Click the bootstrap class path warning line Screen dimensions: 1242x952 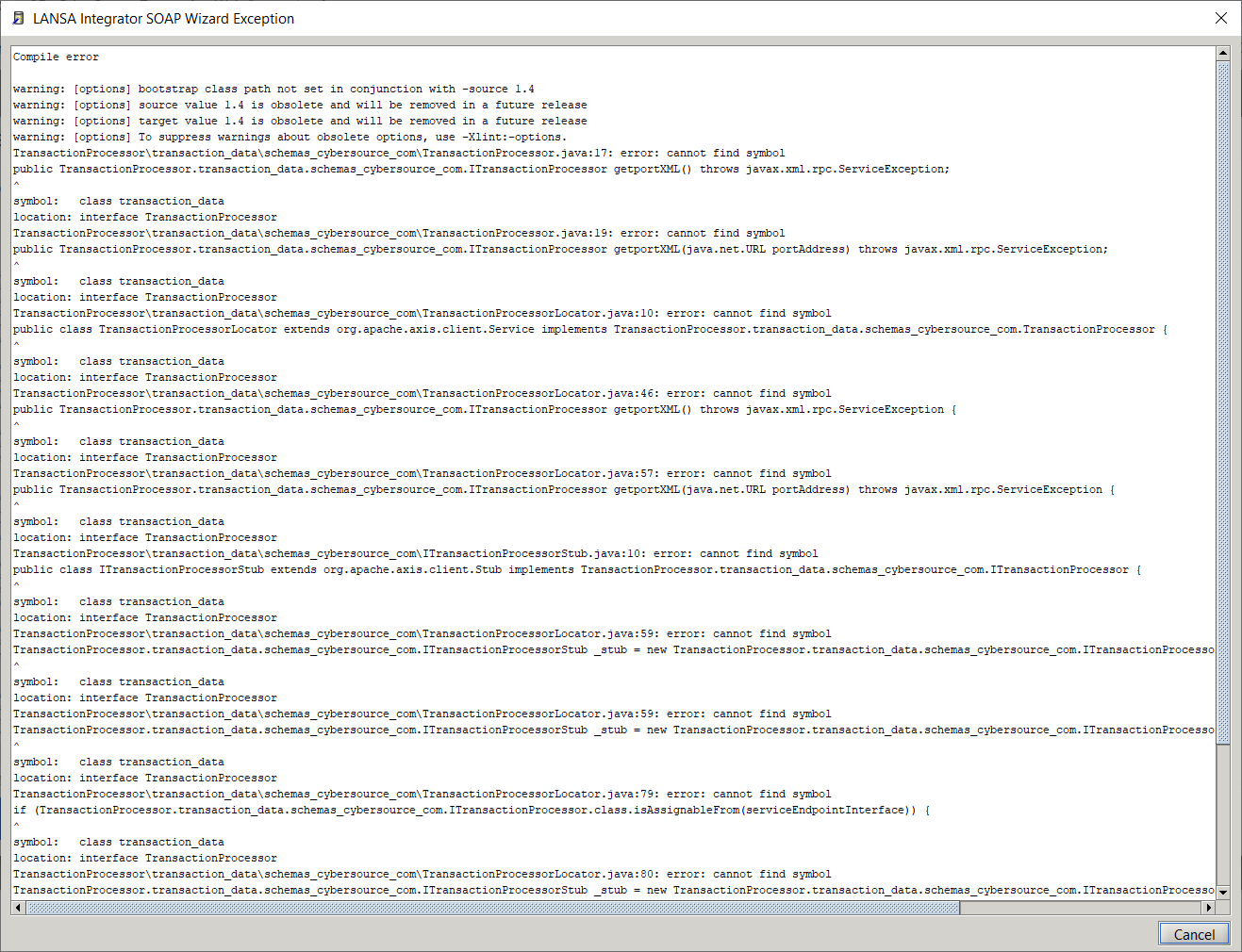click(273, 89)
